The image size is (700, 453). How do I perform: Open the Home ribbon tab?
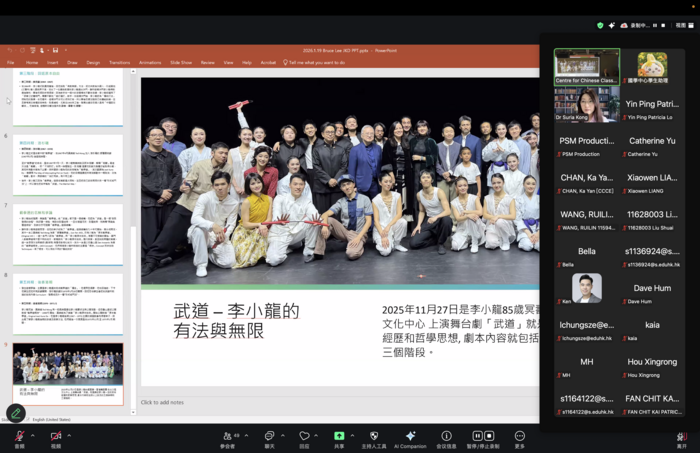click(x=32, y=62)
